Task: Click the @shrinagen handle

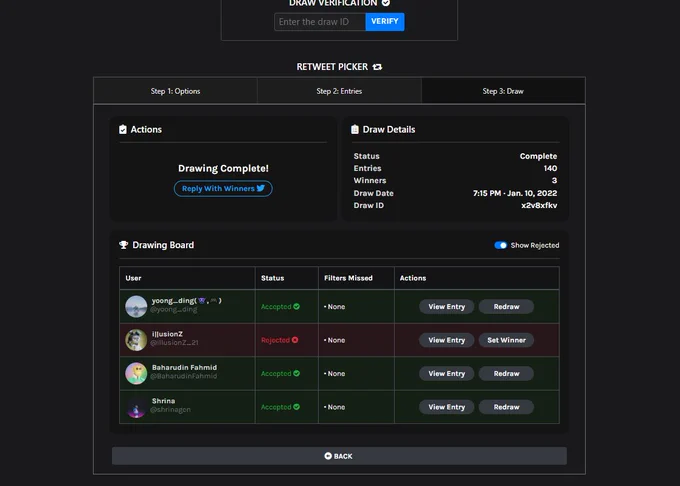Action: click(x=170, y=410)
